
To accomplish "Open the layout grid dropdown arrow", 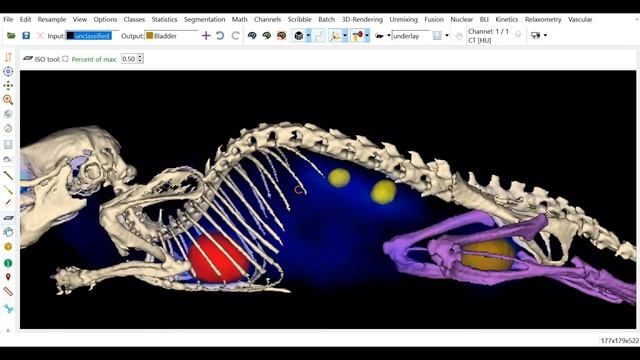I will coord(447,36).
